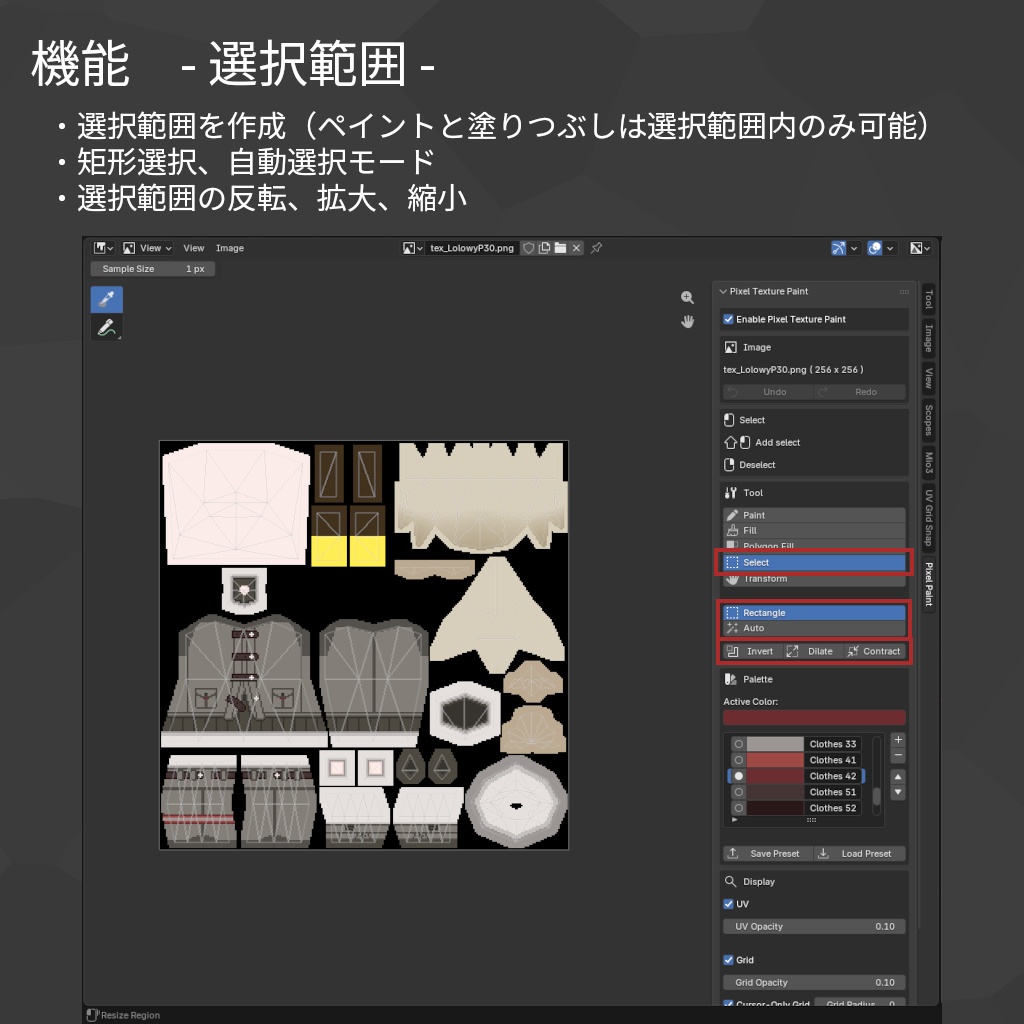Screen dimensions: 1024x1024
Task: Switch to the Mio3 sidebar tab
Action: 928,462
